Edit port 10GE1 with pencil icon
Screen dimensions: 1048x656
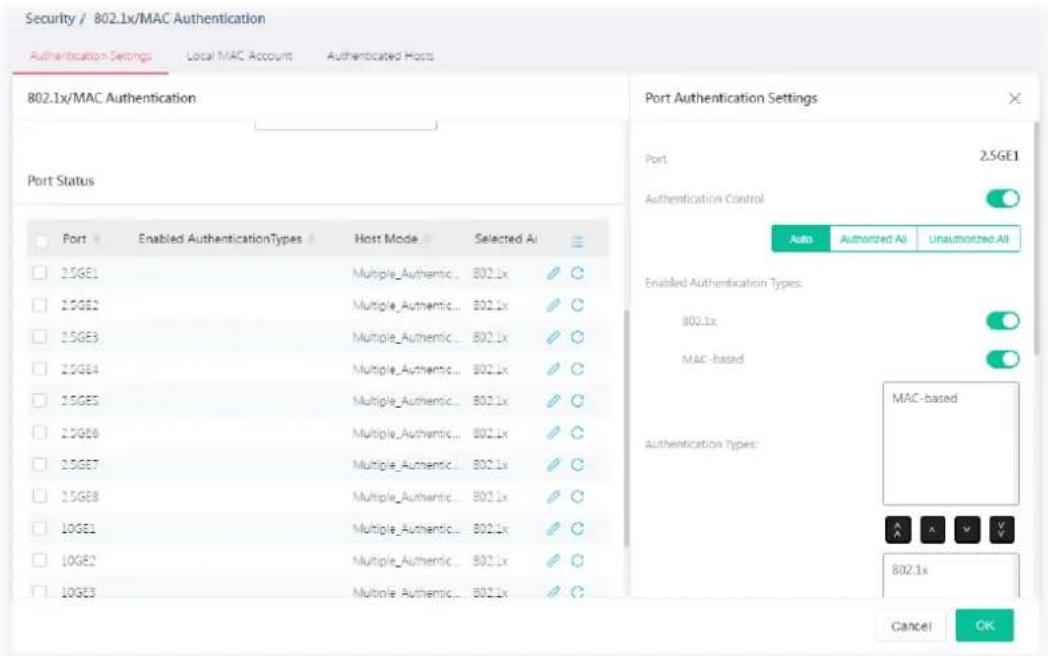click(553, 528)
